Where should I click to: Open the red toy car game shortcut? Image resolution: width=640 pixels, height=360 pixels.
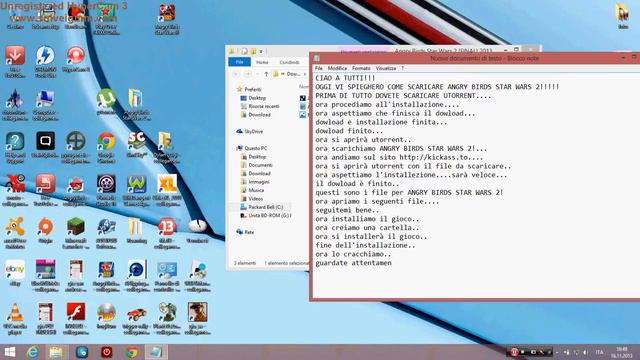pyautogui.click(x=137, y=318)
